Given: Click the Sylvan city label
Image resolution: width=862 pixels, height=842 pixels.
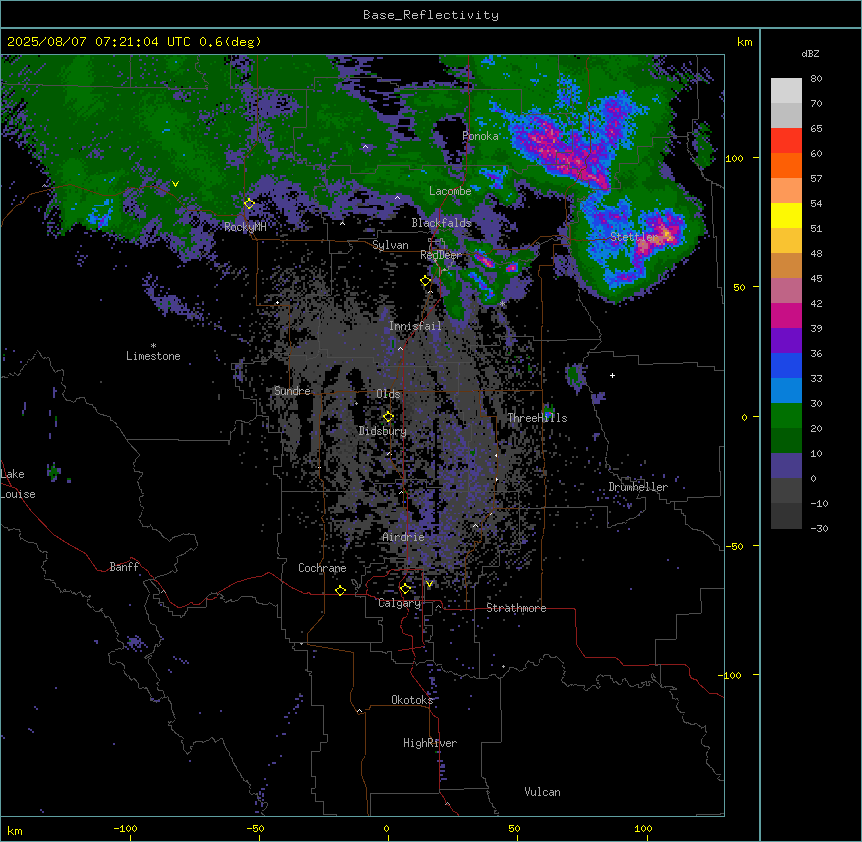Looking at the screenshot, I should pyautogui.click(x=390, y=245).
